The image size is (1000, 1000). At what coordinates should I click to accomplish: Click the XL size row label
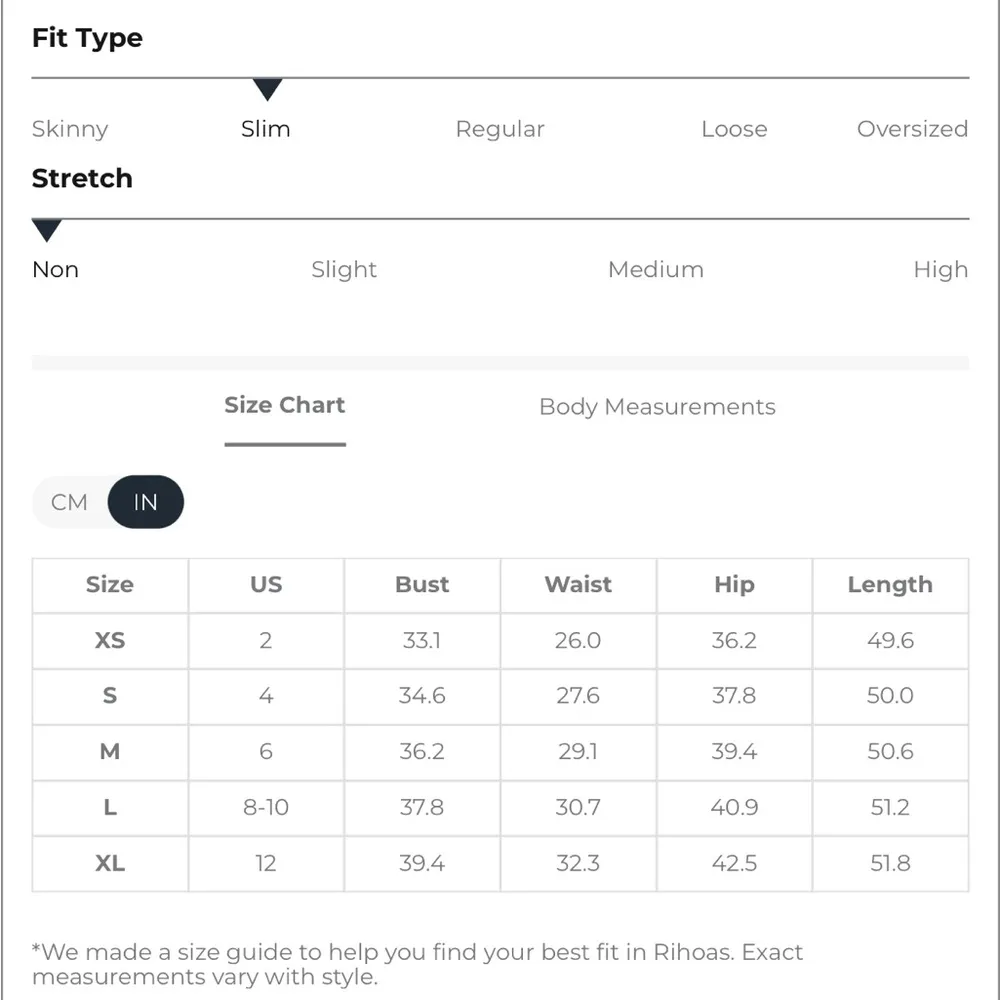click(x=110, y=863)
